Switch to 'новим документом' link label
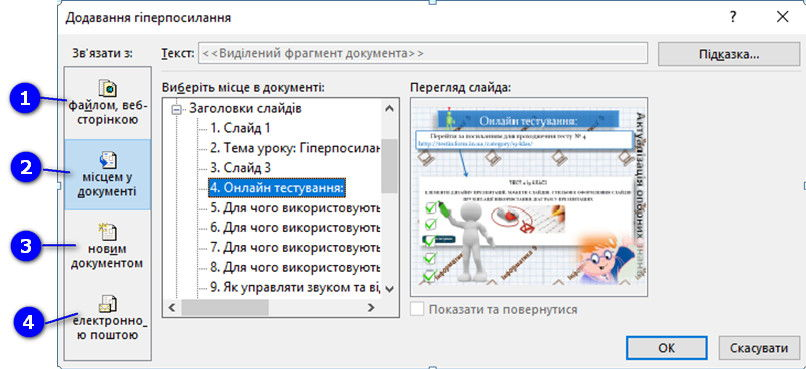The width and height of the screenshot is (806, 369). click(108, 256)
